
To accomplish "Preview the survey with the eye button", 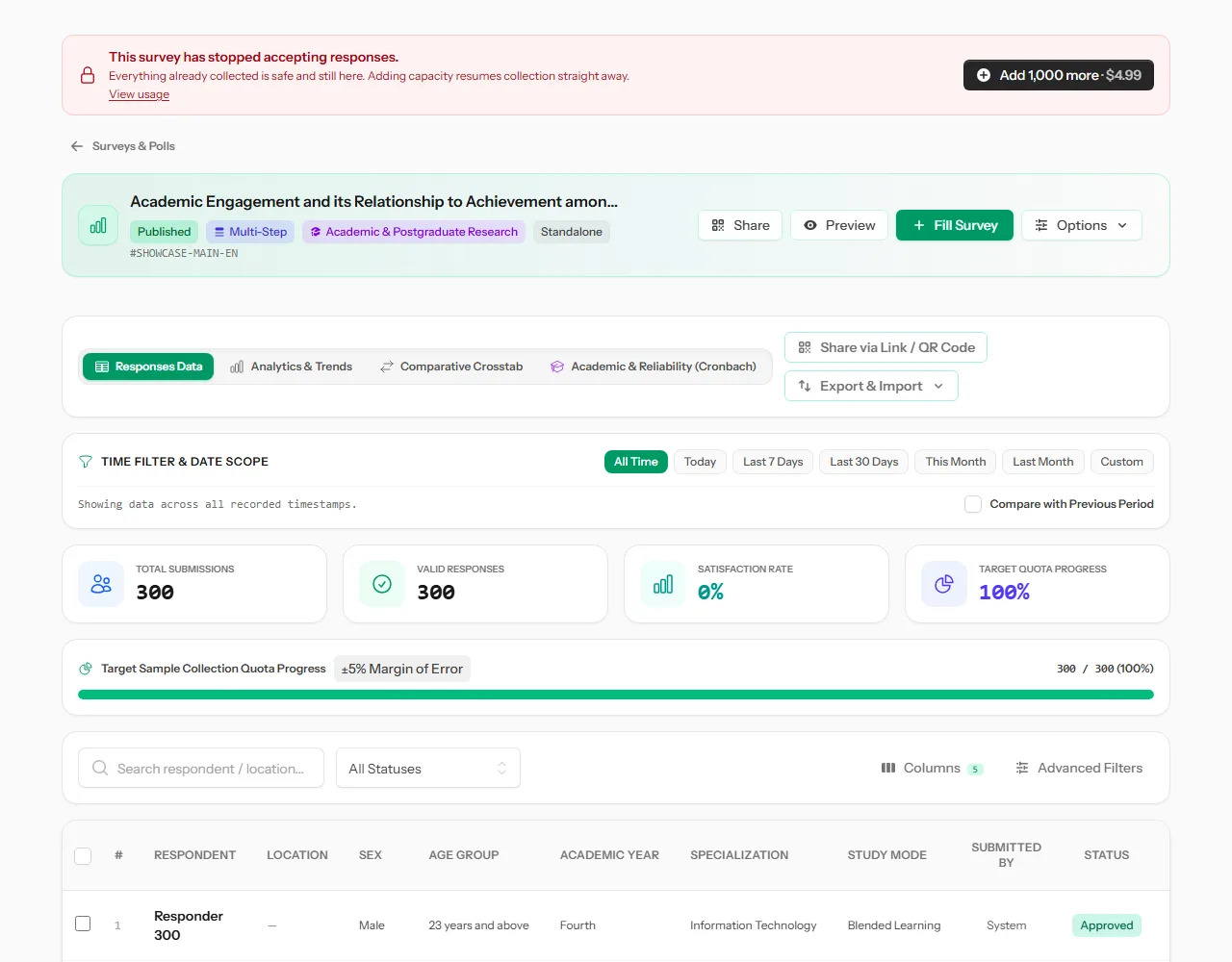I will [x=839, y=225].
